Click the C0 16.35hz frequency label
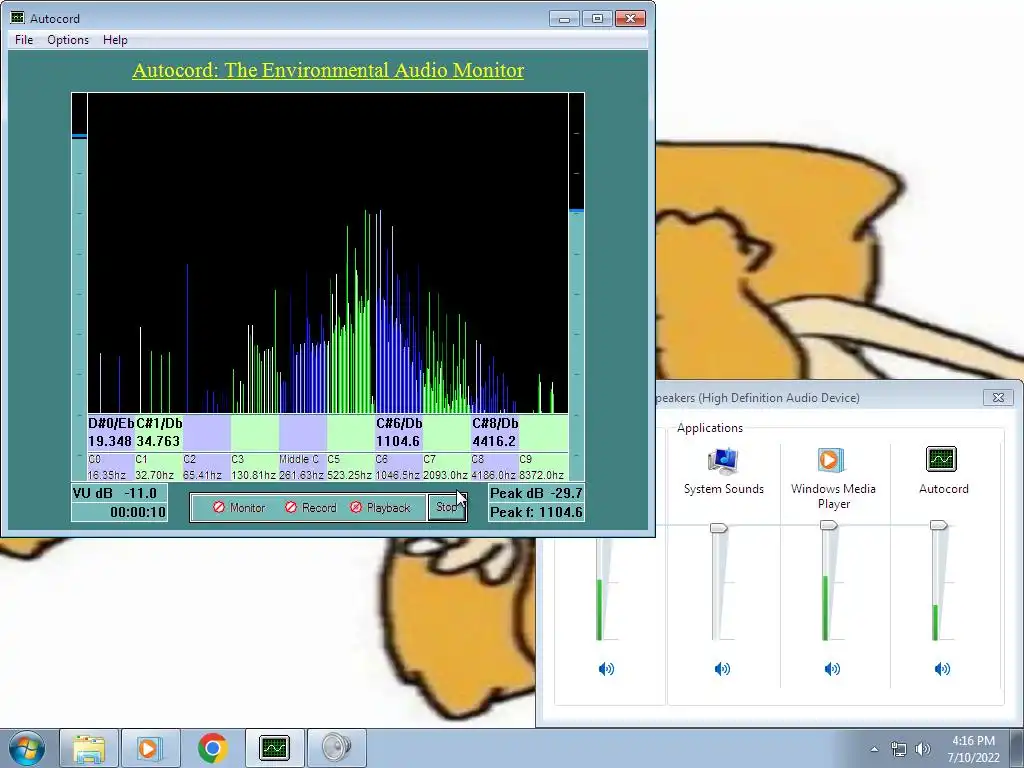1024x768 pixels. click(x=110, y=467)
